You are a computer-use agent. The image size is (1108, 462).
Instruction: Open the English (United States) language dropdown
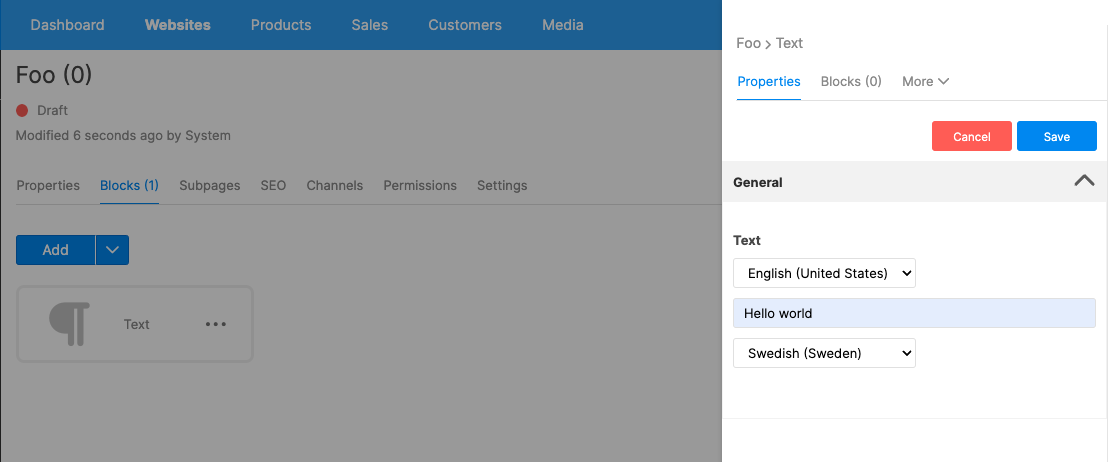[824, 273]
